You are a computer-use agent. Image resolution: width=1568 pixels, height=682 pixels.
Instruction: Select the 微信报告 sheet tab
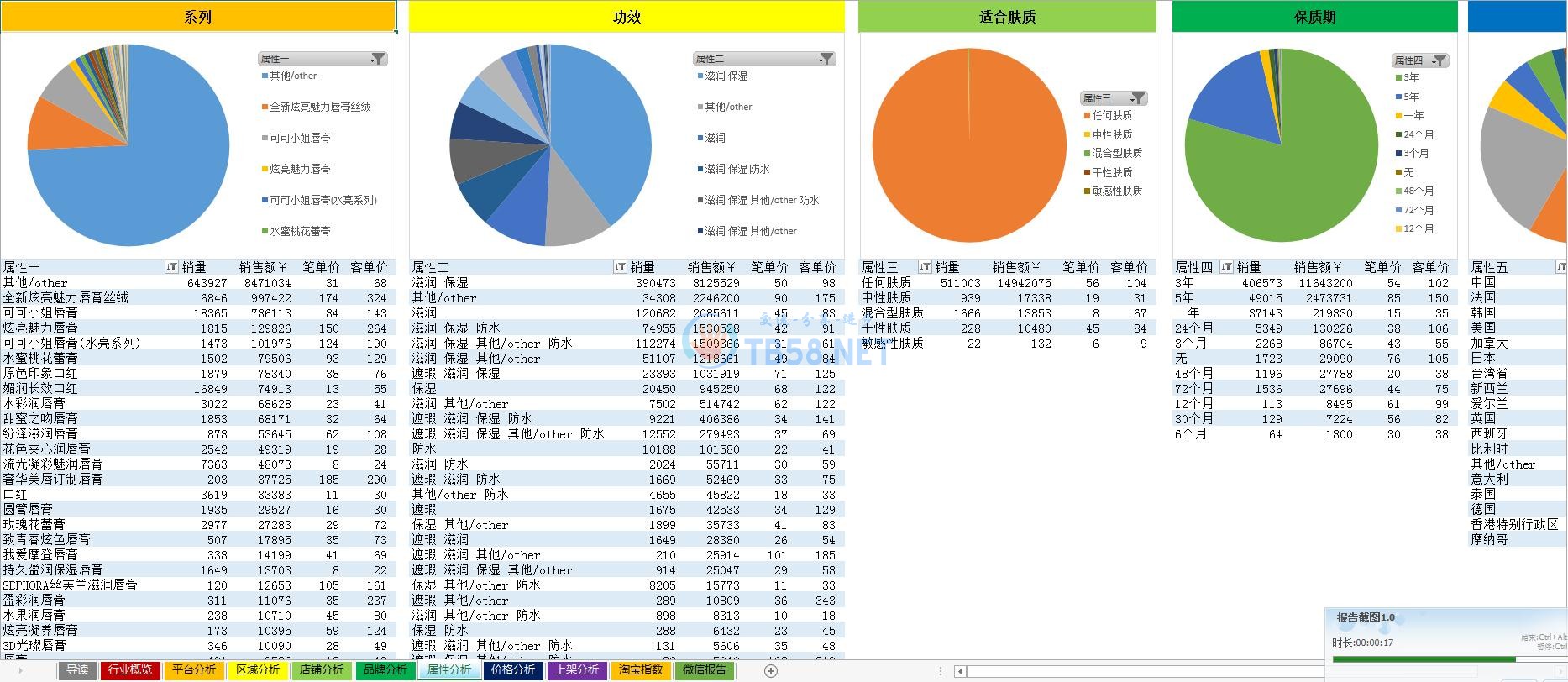pos(704,670)
